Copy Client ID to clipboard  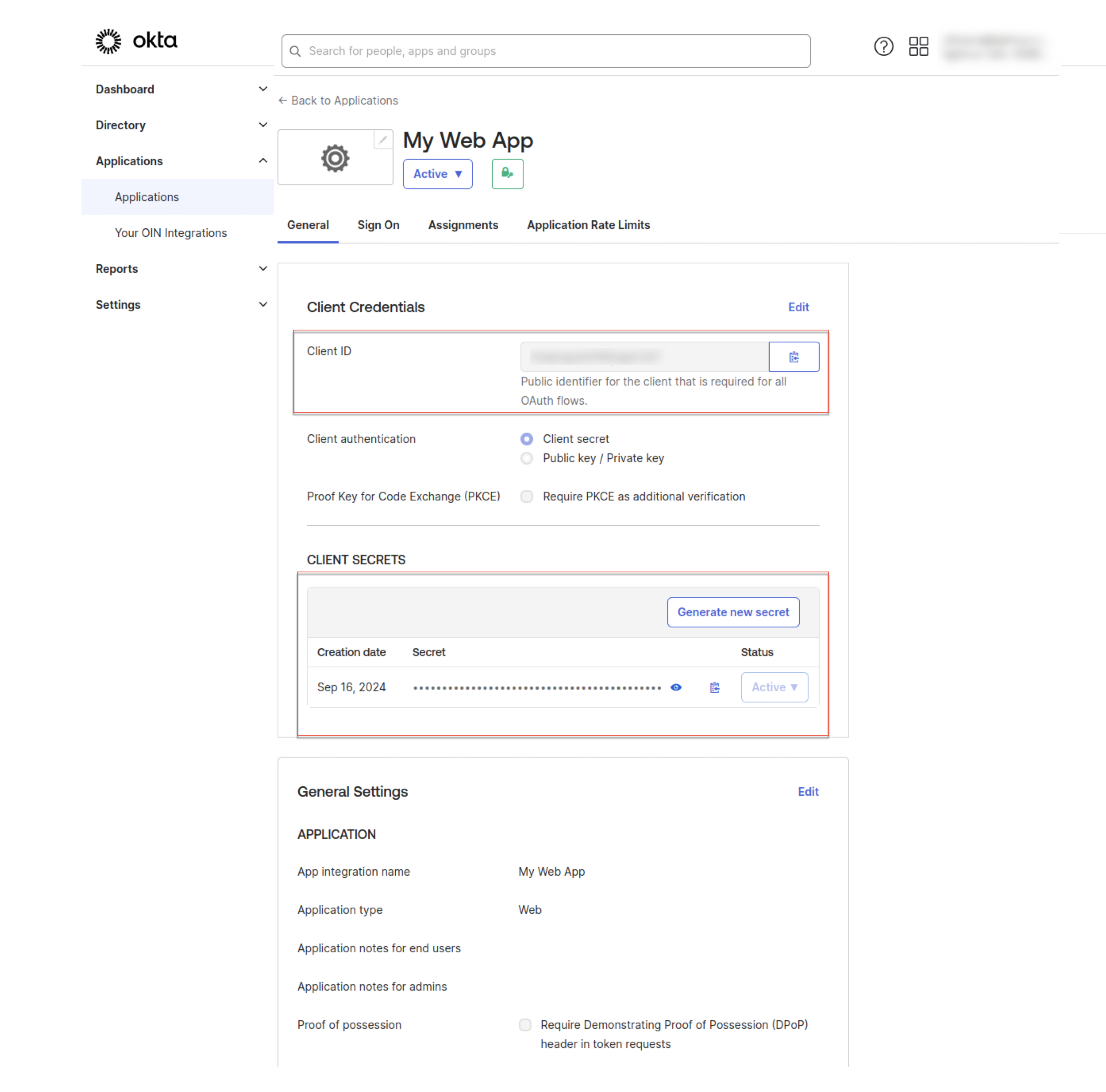tap(793, 357)
